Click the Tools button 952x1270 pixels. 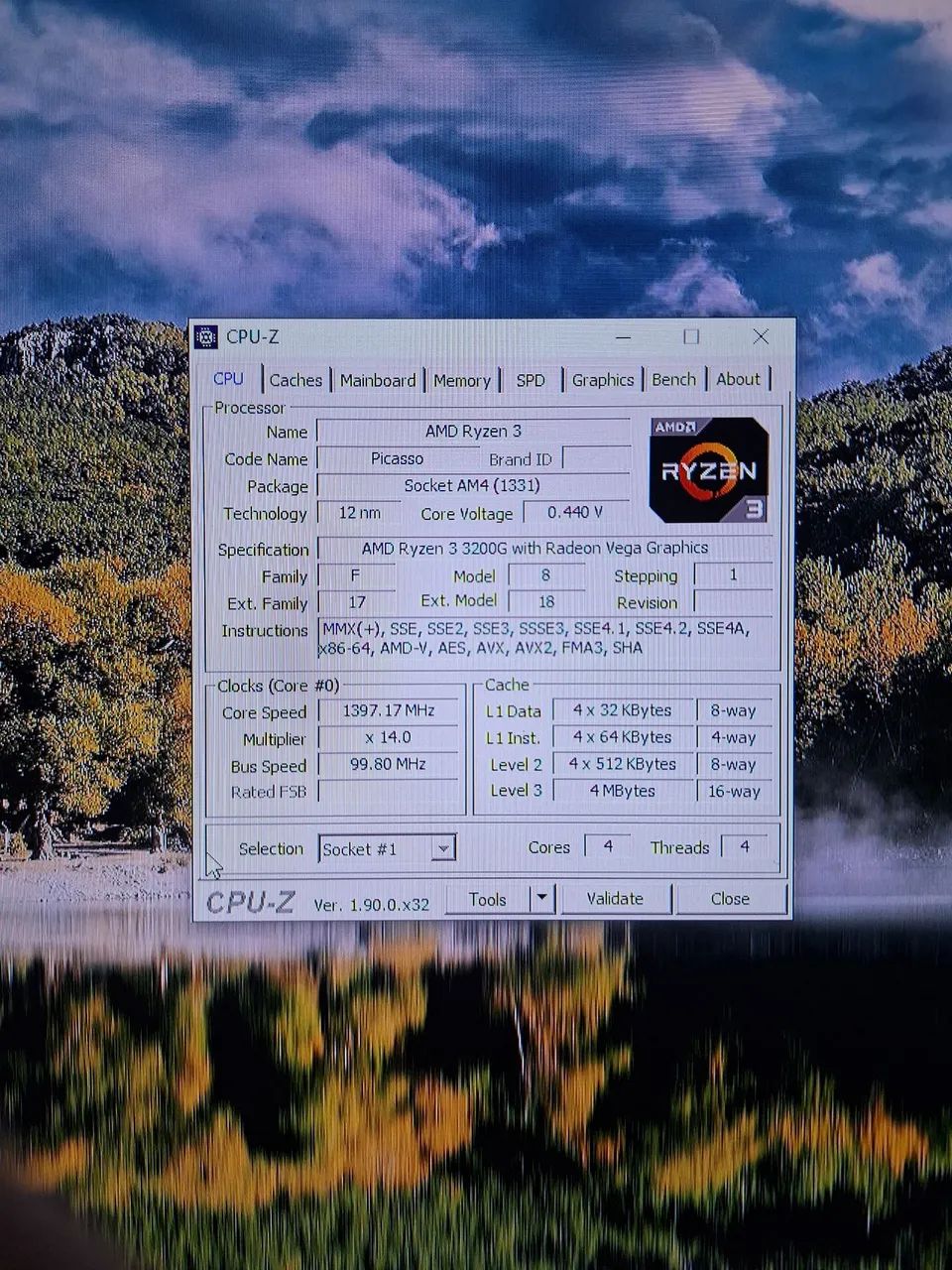(487, 899)
